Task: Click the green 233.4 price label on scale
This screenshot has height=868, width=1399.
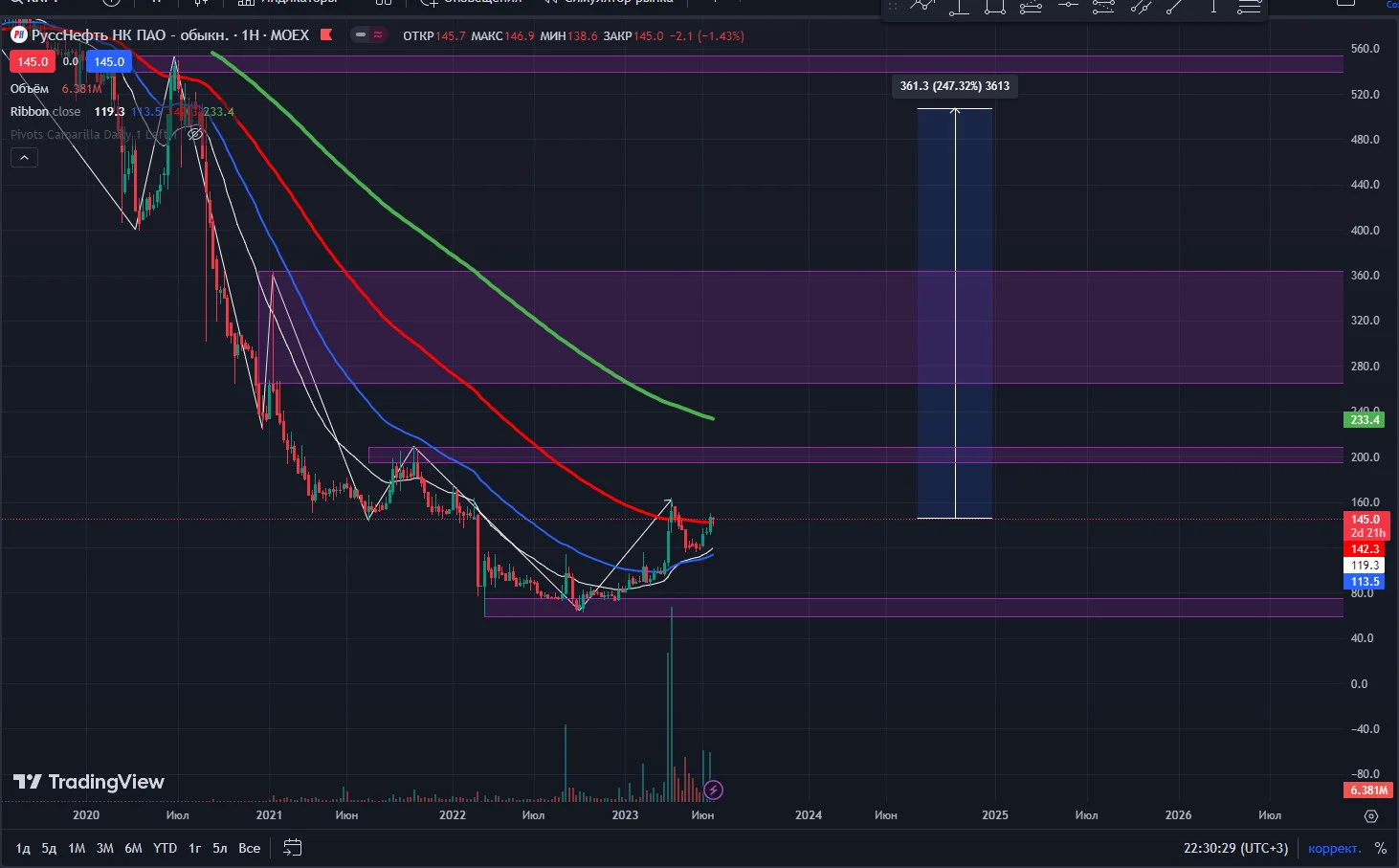Action: [x=1365, y=420]
